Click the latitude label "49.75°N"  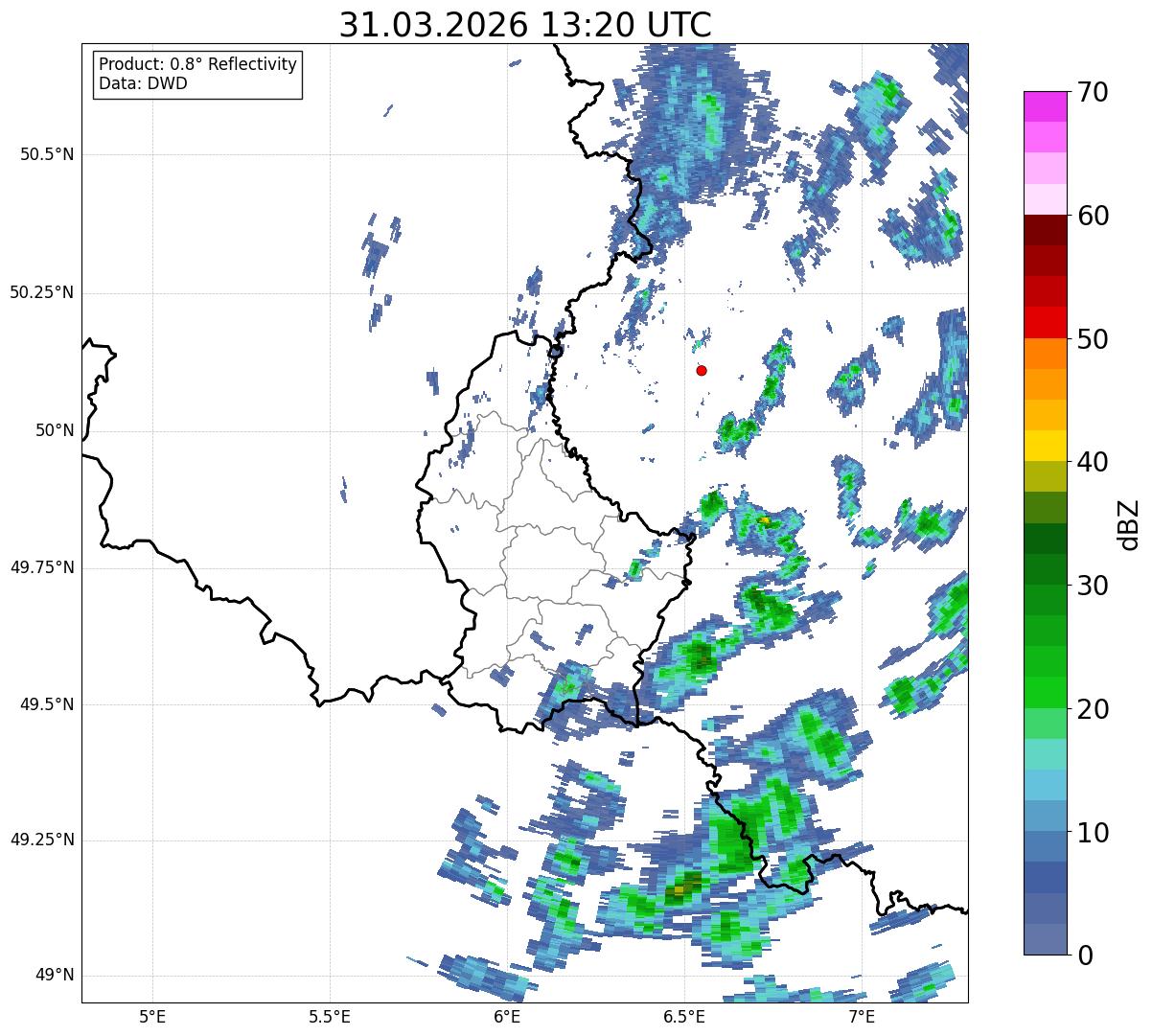coord(41,567)
